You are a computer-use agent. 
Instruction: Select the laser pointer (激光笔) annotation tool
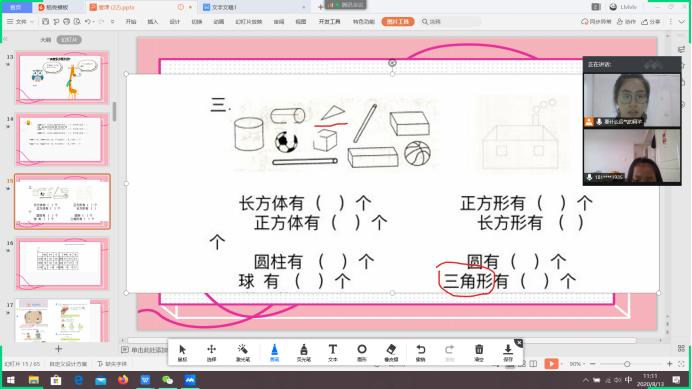(x=242, y=353)
